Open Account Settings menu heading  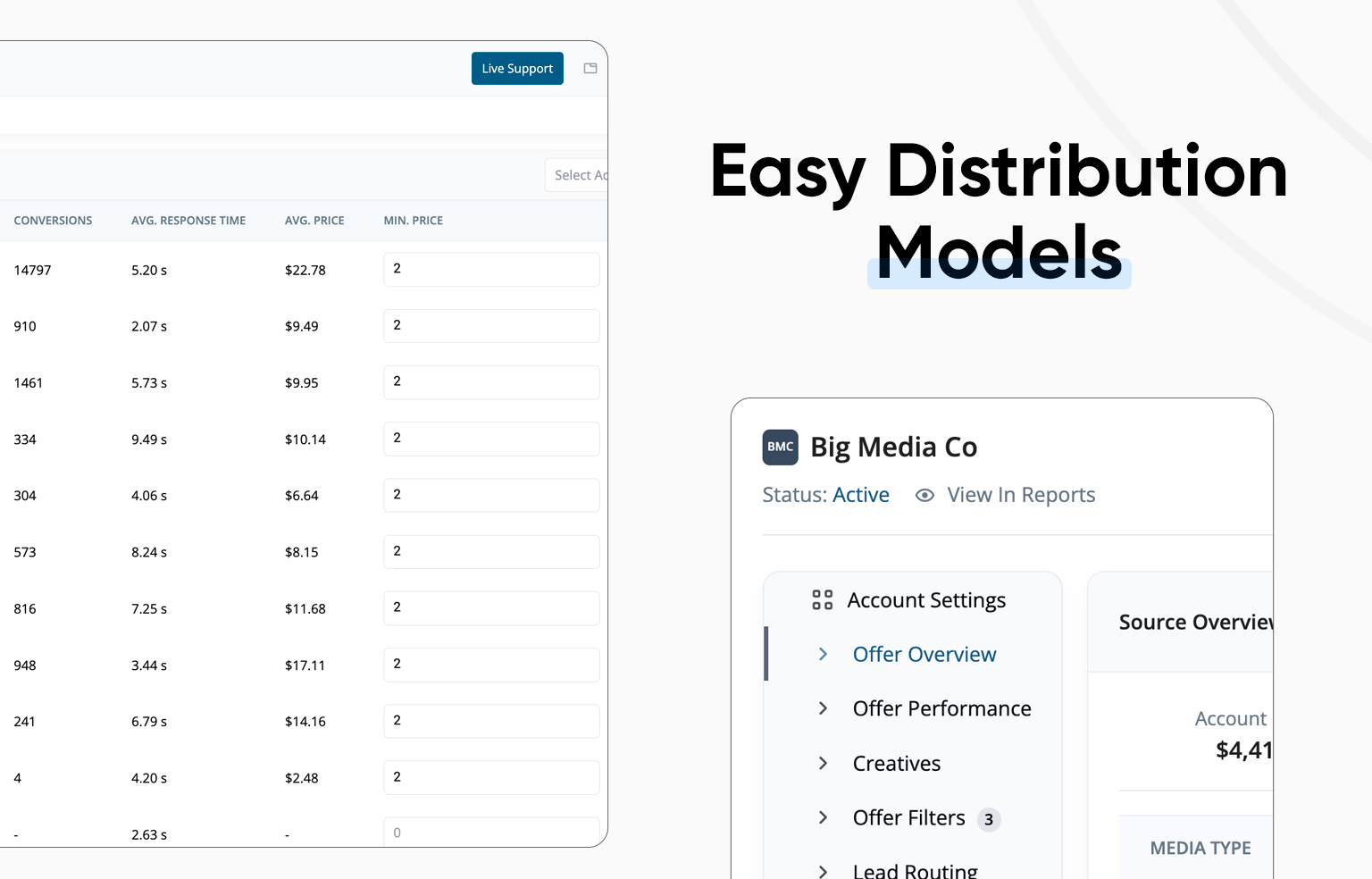coord(926,600)
